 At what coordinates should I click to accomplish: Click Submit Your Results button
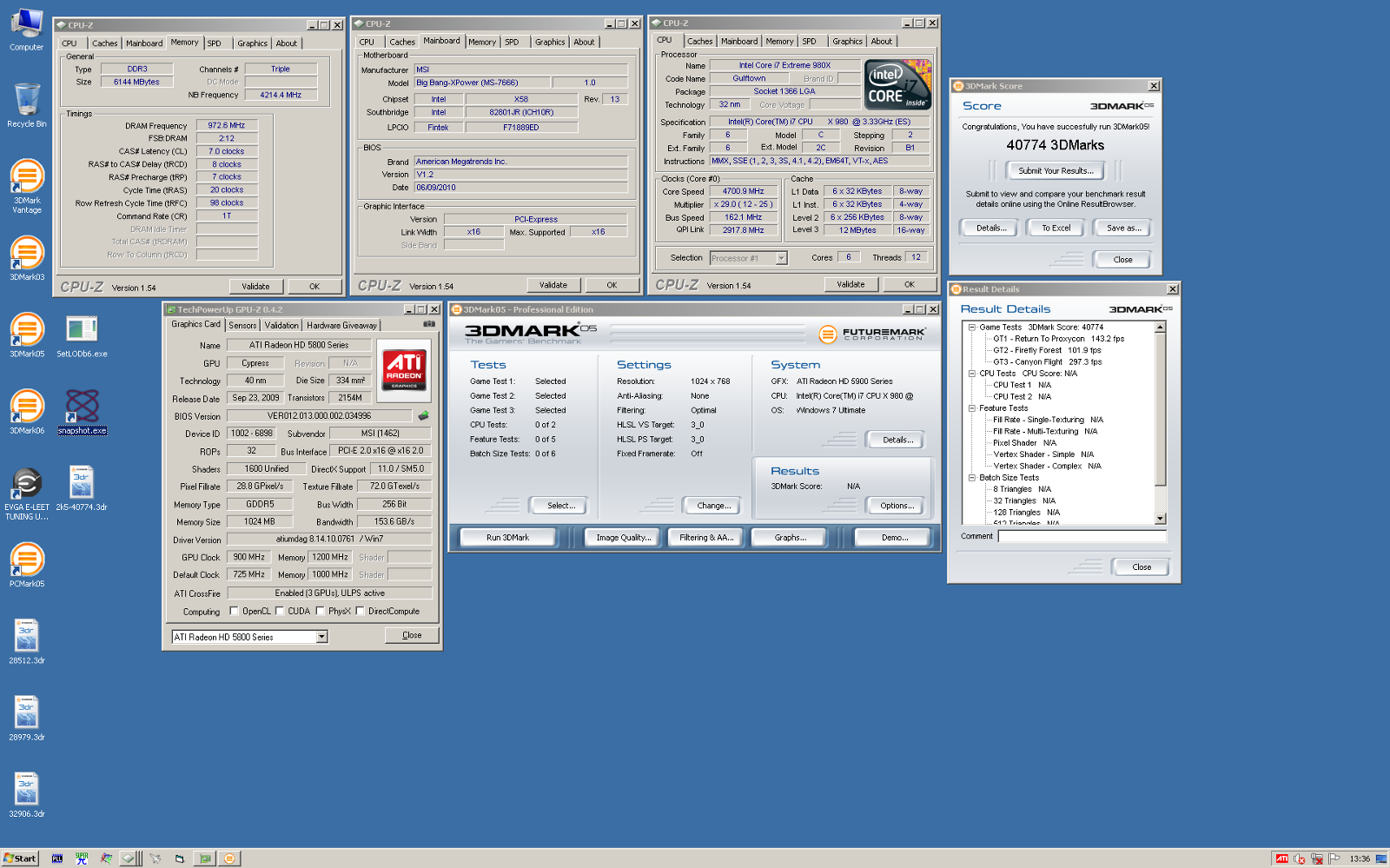point(1056,171)
